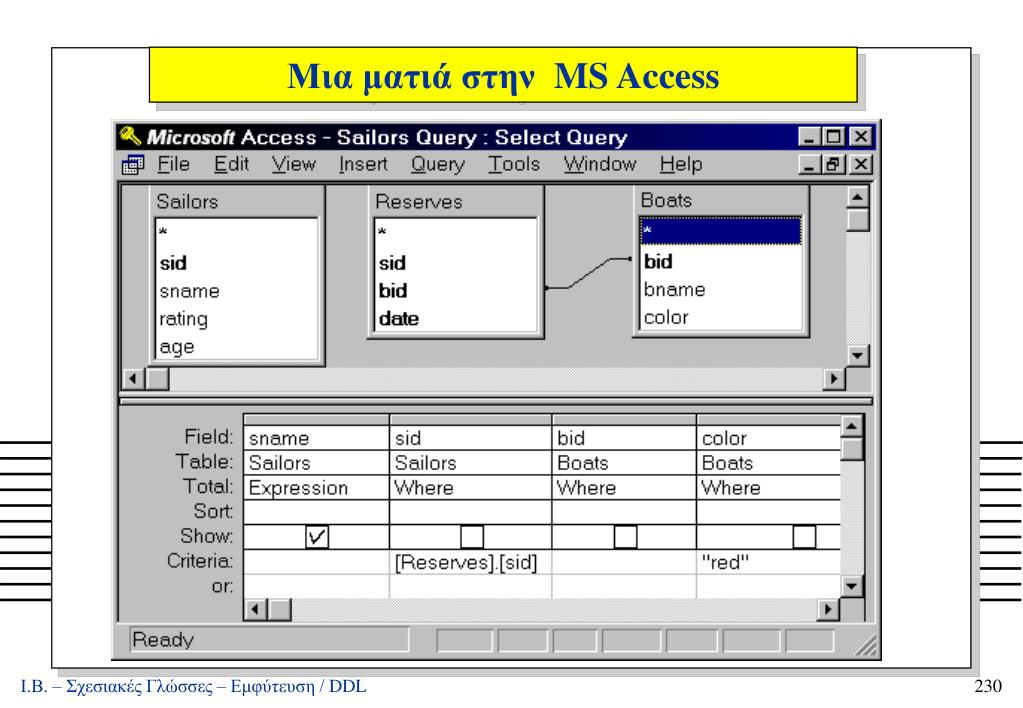Image resolution: width=1023 pixels, height=708 pixels.
Task: Restore the inner query window
Action: tap(834, 164)
